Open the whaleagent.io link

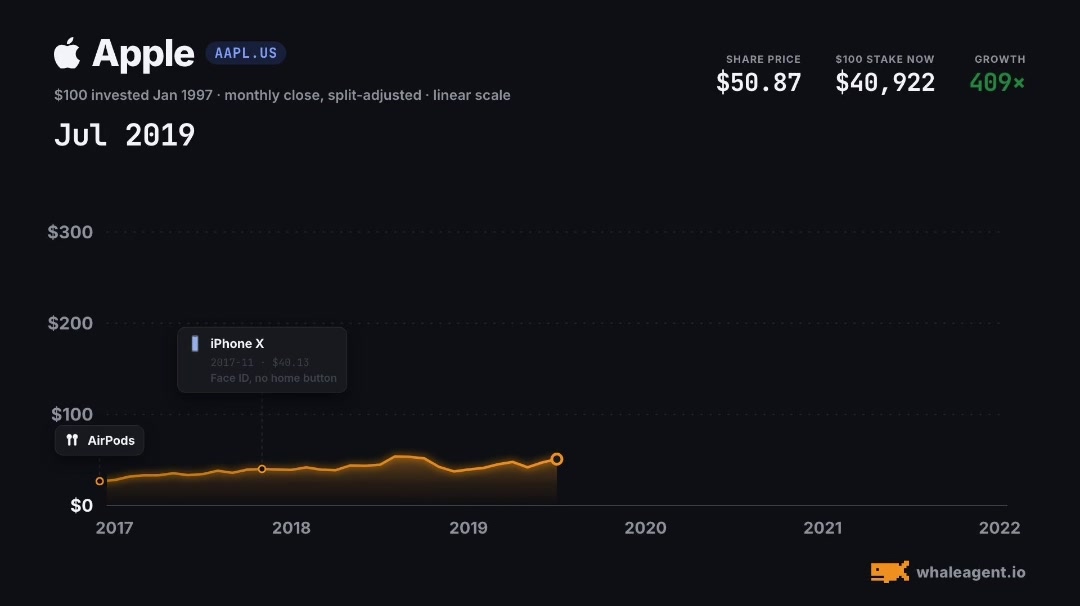coord(970,572)
